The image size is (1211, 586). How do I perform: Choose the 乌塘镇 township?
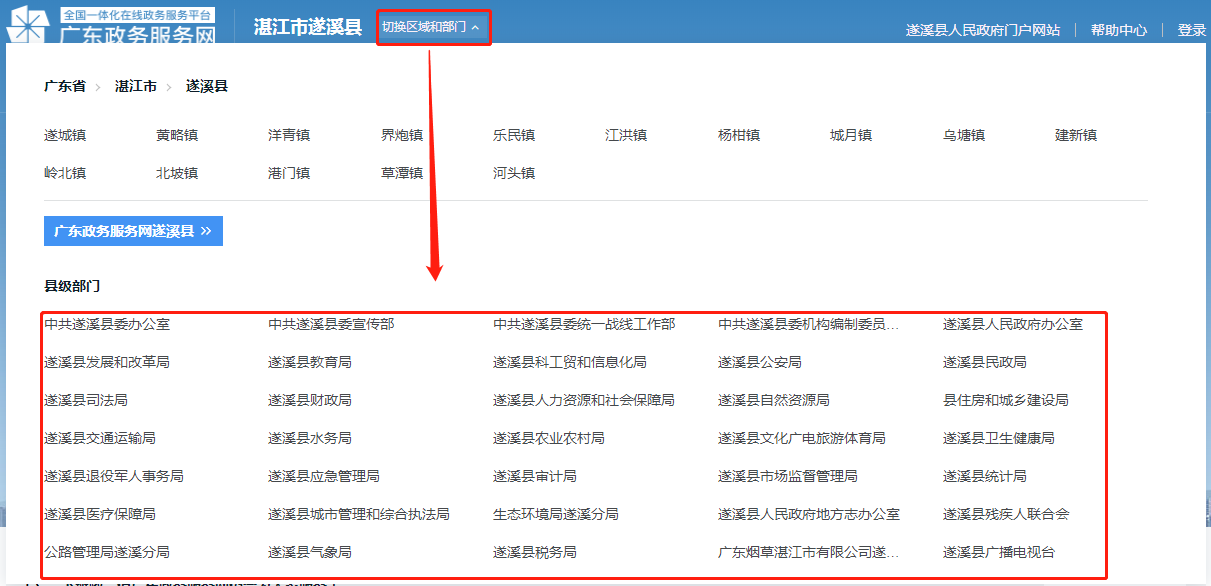pos(963,135)
